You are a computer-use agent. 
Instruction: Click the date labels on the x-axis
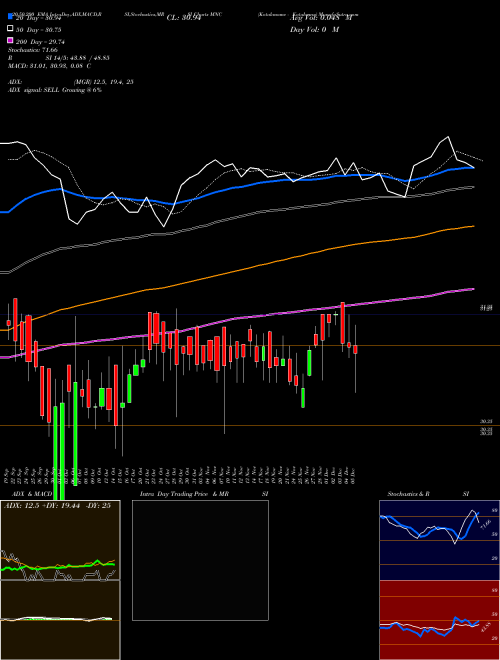pyautogui.click(x=182, y=476)
